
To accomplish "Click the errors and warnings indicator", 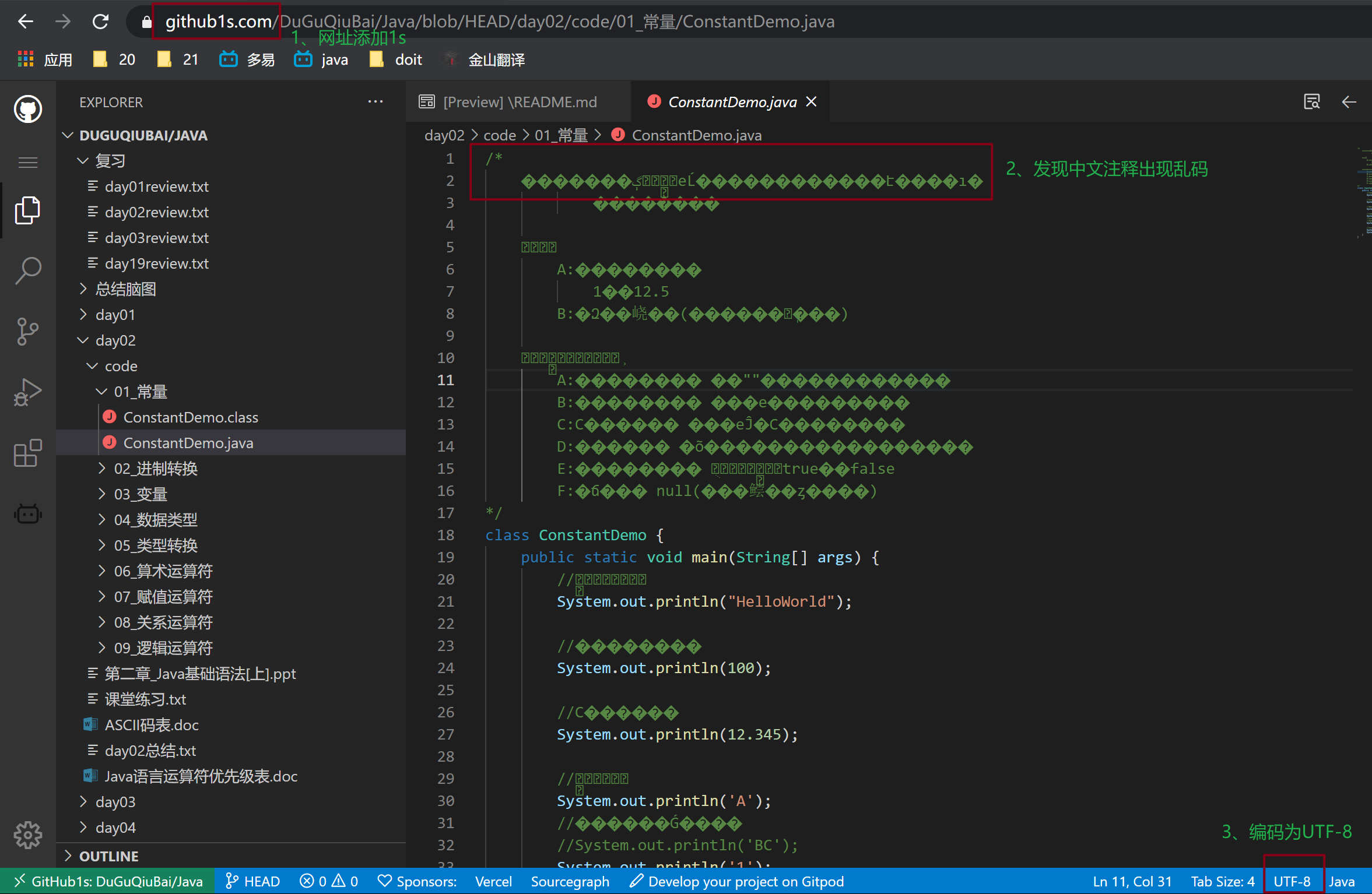I will [x=328, y=881].
